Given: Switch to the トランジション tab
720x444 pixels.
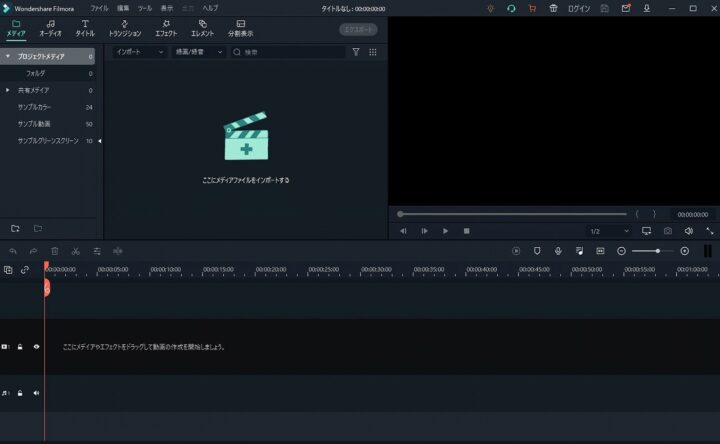Looking at the screenshot, I should [125, 28].
